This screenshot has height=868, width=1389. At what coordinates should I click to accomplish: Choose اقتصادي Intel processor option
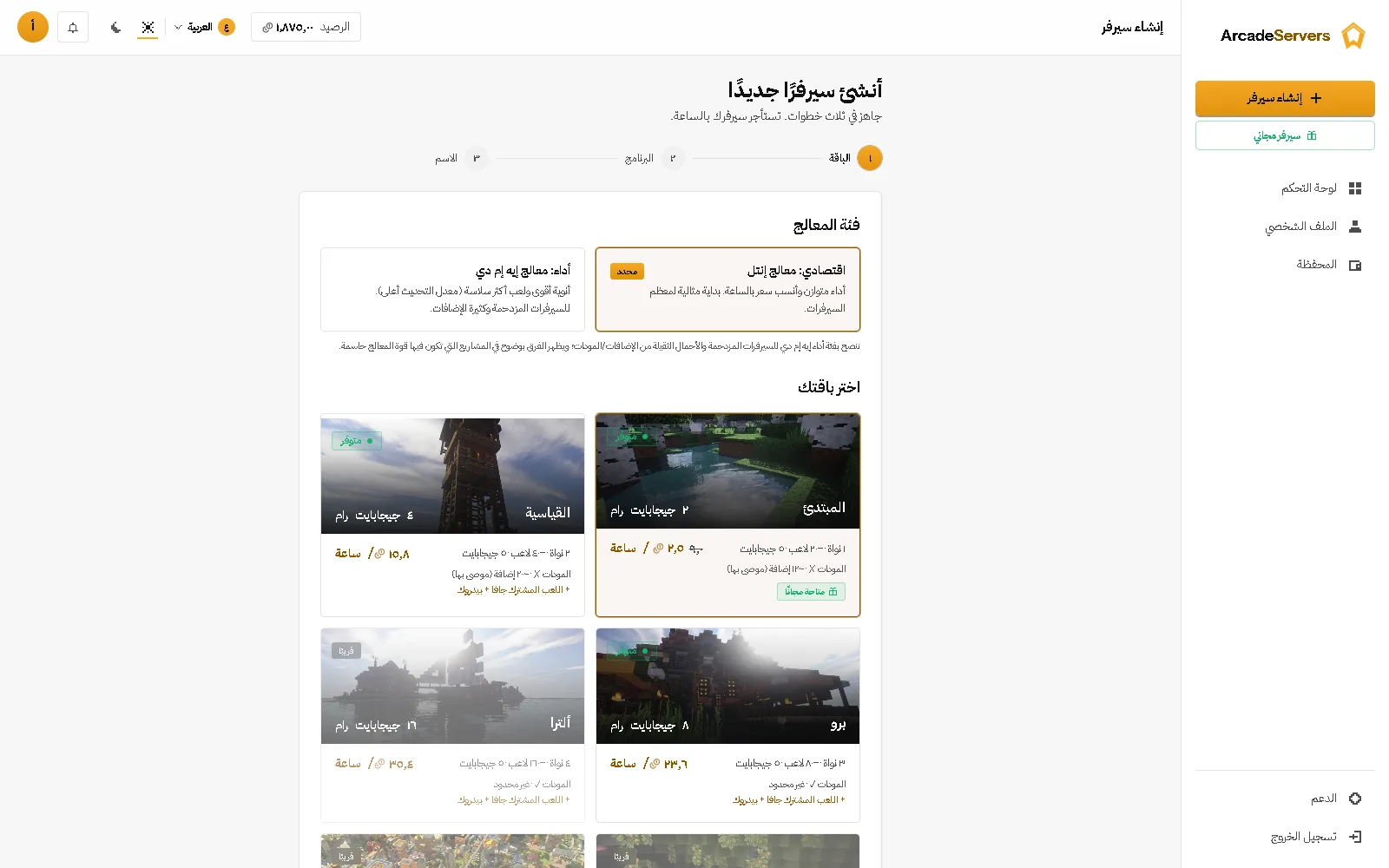pyautogui.click(x=727, y=289)
